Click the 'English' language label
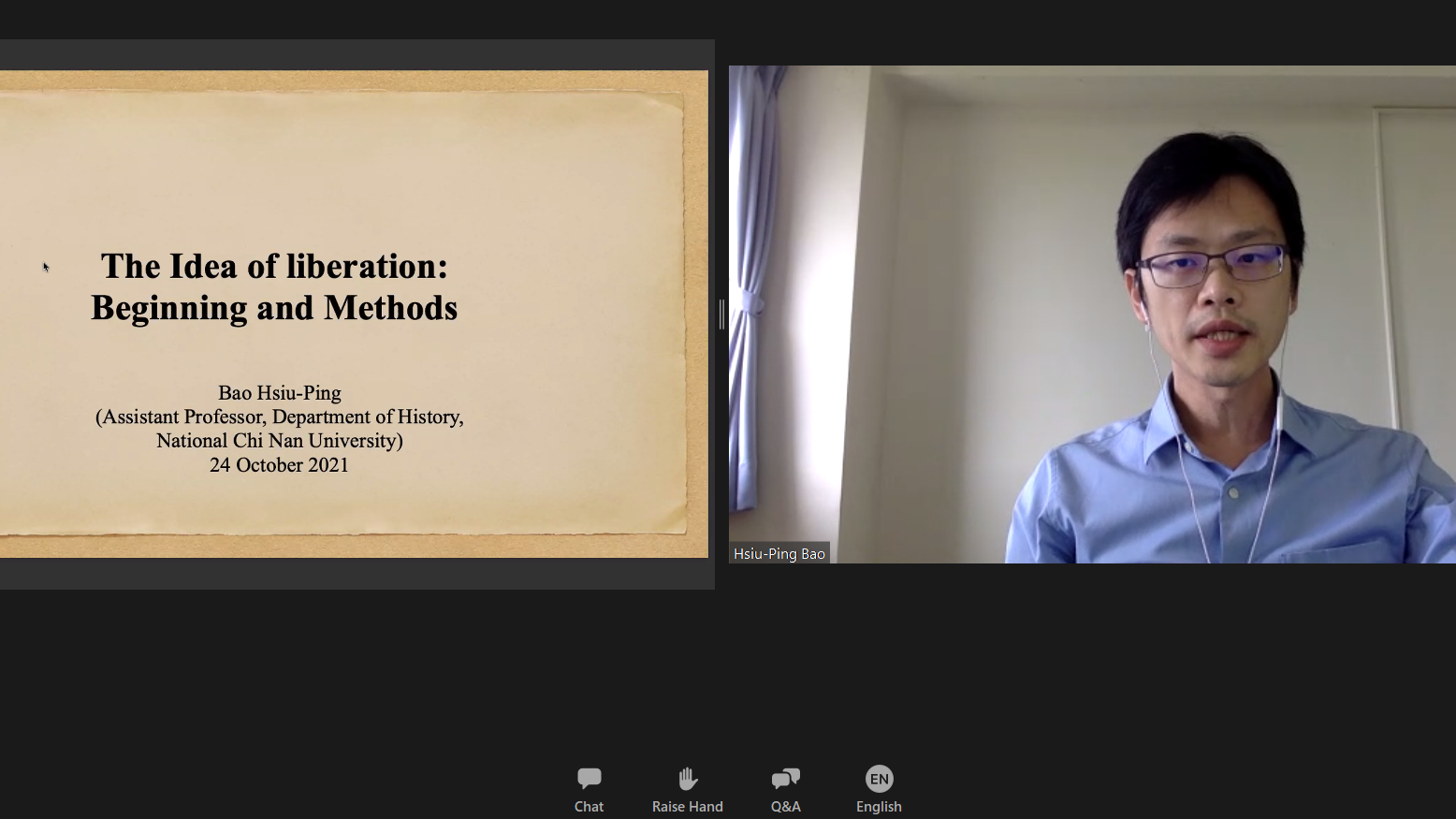 click(x=879, y=807)
